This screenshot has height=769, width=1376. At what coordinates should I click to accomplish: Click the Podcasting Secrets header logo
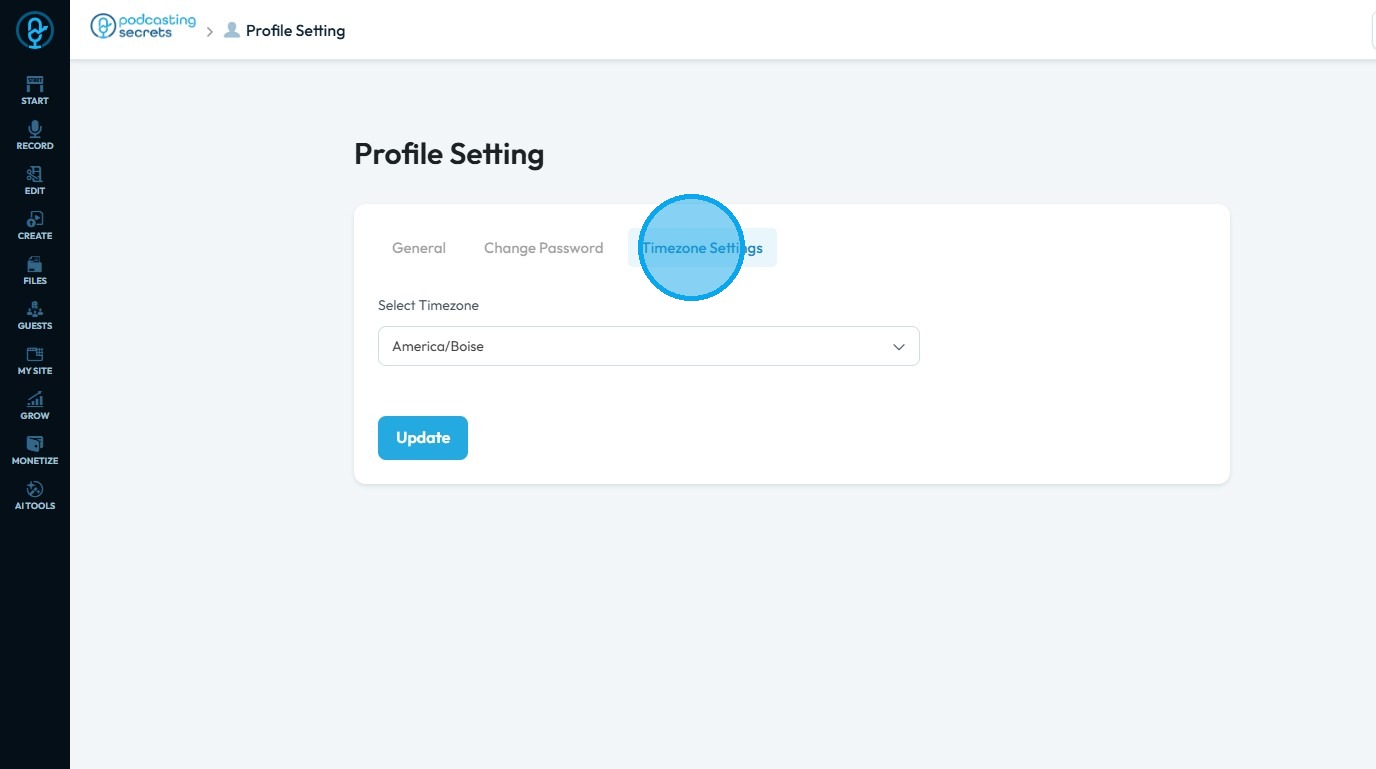pos(143,27)
